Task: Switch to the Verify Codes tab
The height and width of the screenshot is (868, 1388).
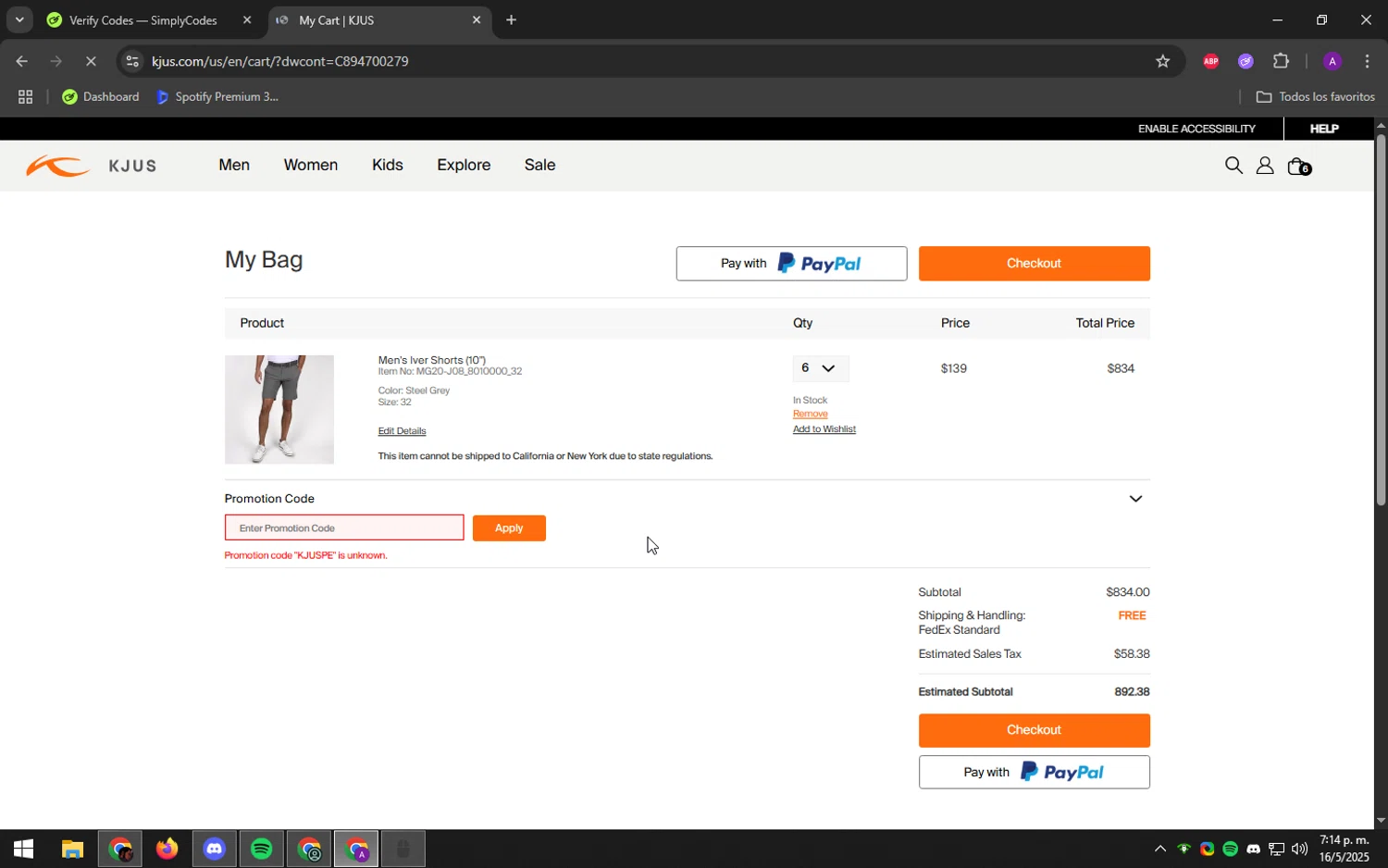Action: tap(143, 19)
